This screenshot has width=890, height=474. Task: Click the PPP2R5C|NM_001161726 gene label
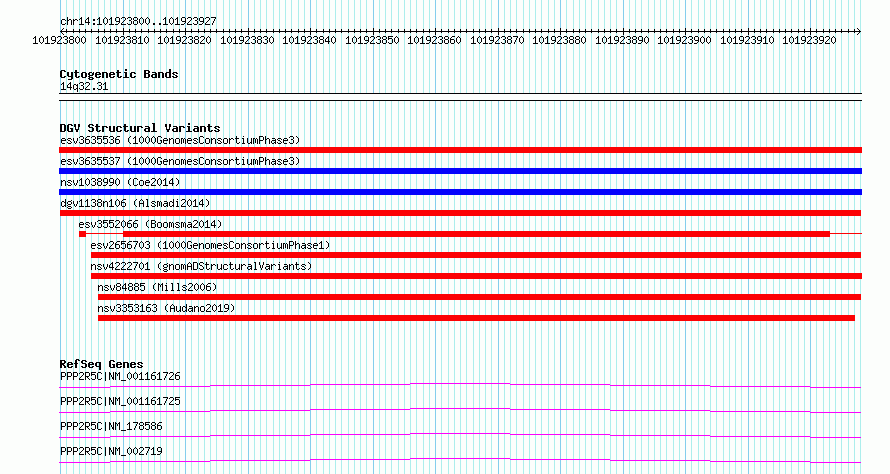click(x=120, y=376)
